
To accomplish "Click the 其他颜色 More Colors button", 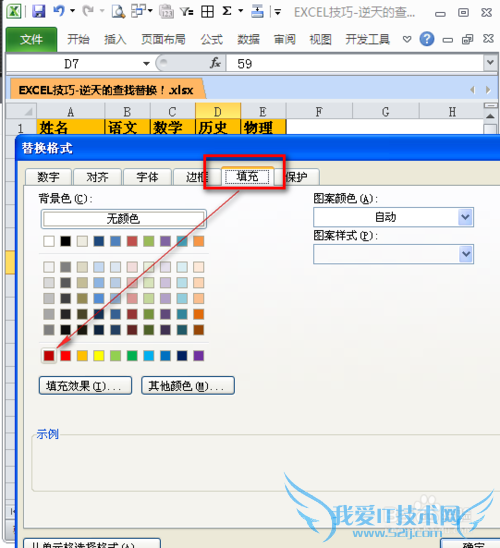I will click(x=188, y=385).
